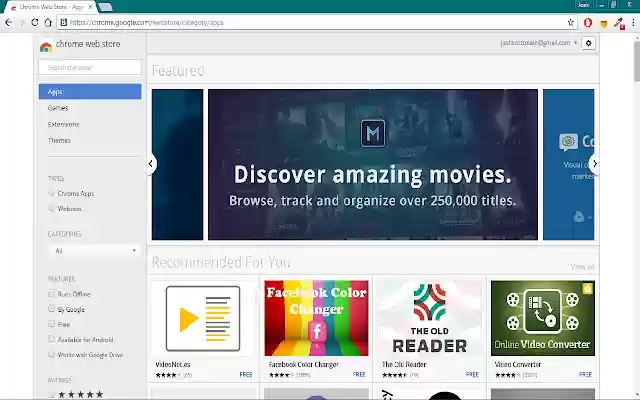Open The Old Reader thumbnail

[429, 318]
